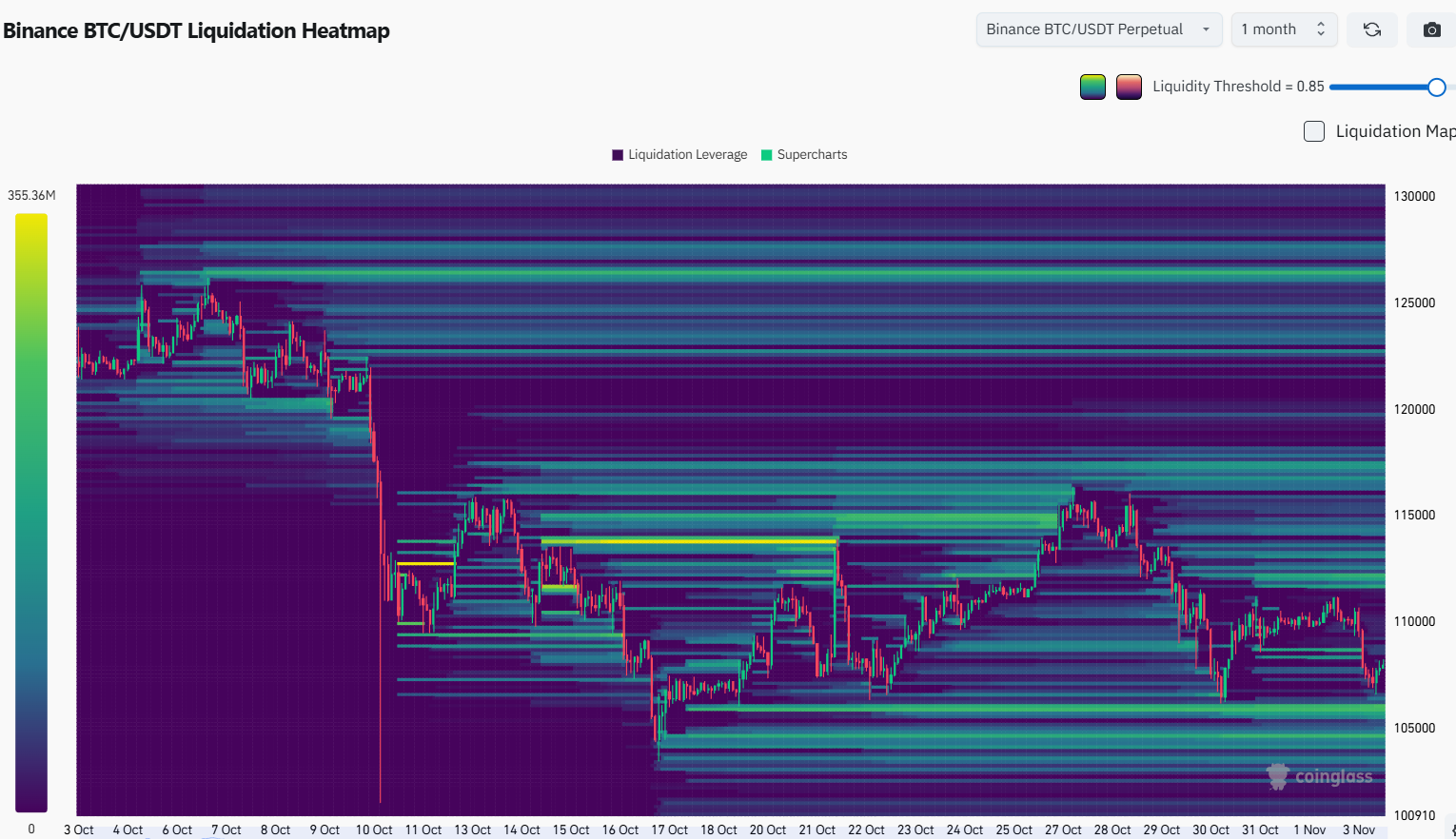Click the long yellow liquidation band near 114000
This screenshot has width=1456, height=839.
pyautogui.click(x=687, y=541)
